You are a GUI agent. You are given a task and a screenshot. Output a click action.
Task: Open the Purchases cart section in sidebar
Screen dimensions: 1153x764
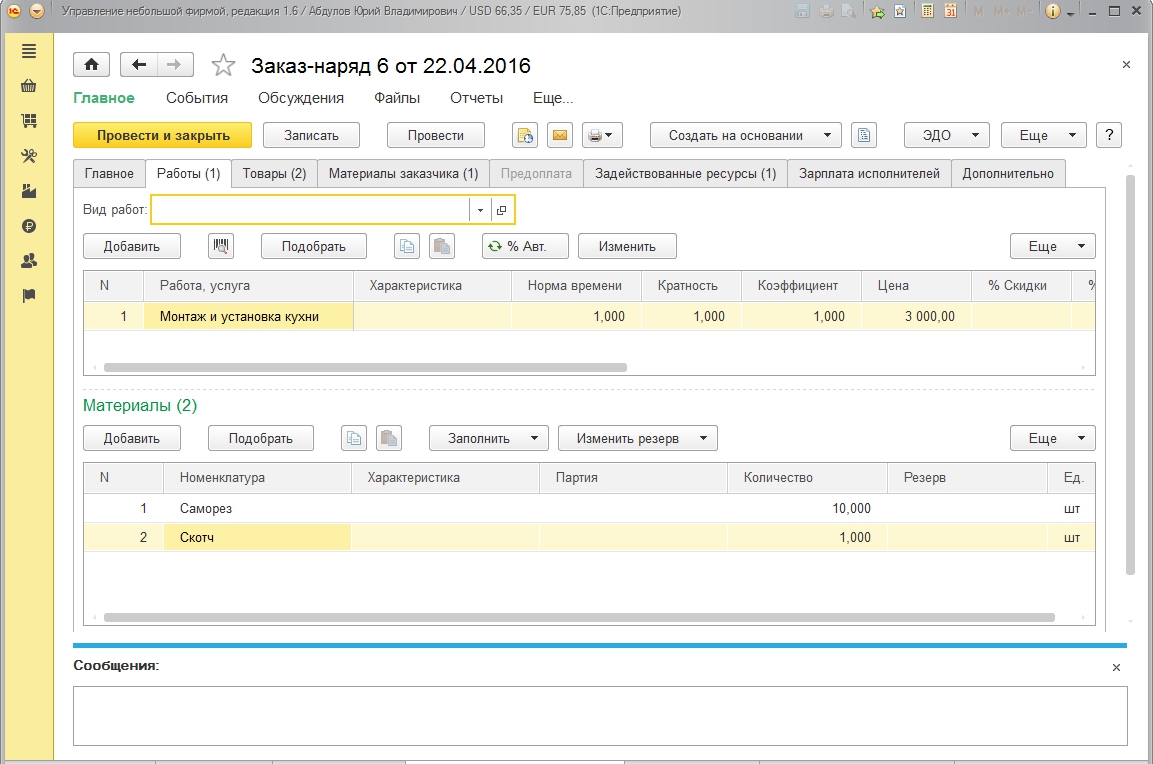pos(29,86)
